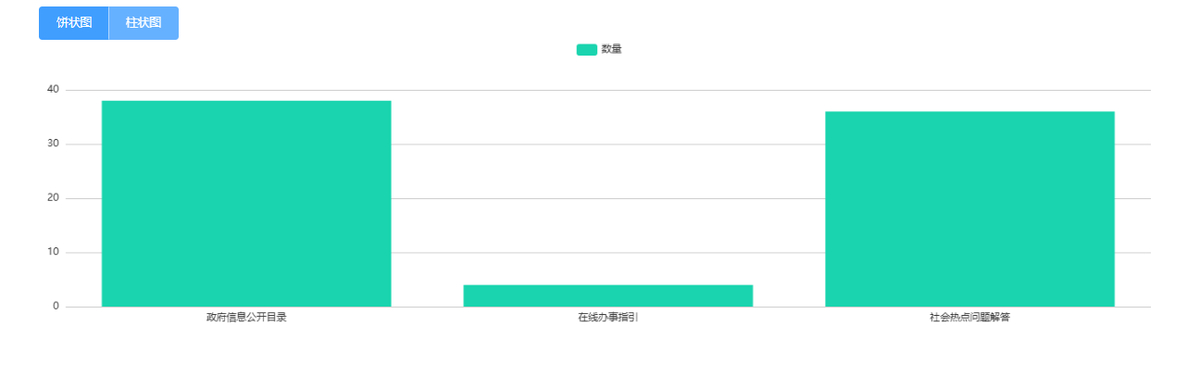The width and height of the screenshot is (1200, 377).
Task: Click the 20 gridline above 在线办事指引 bar
Action: (608, 198)
